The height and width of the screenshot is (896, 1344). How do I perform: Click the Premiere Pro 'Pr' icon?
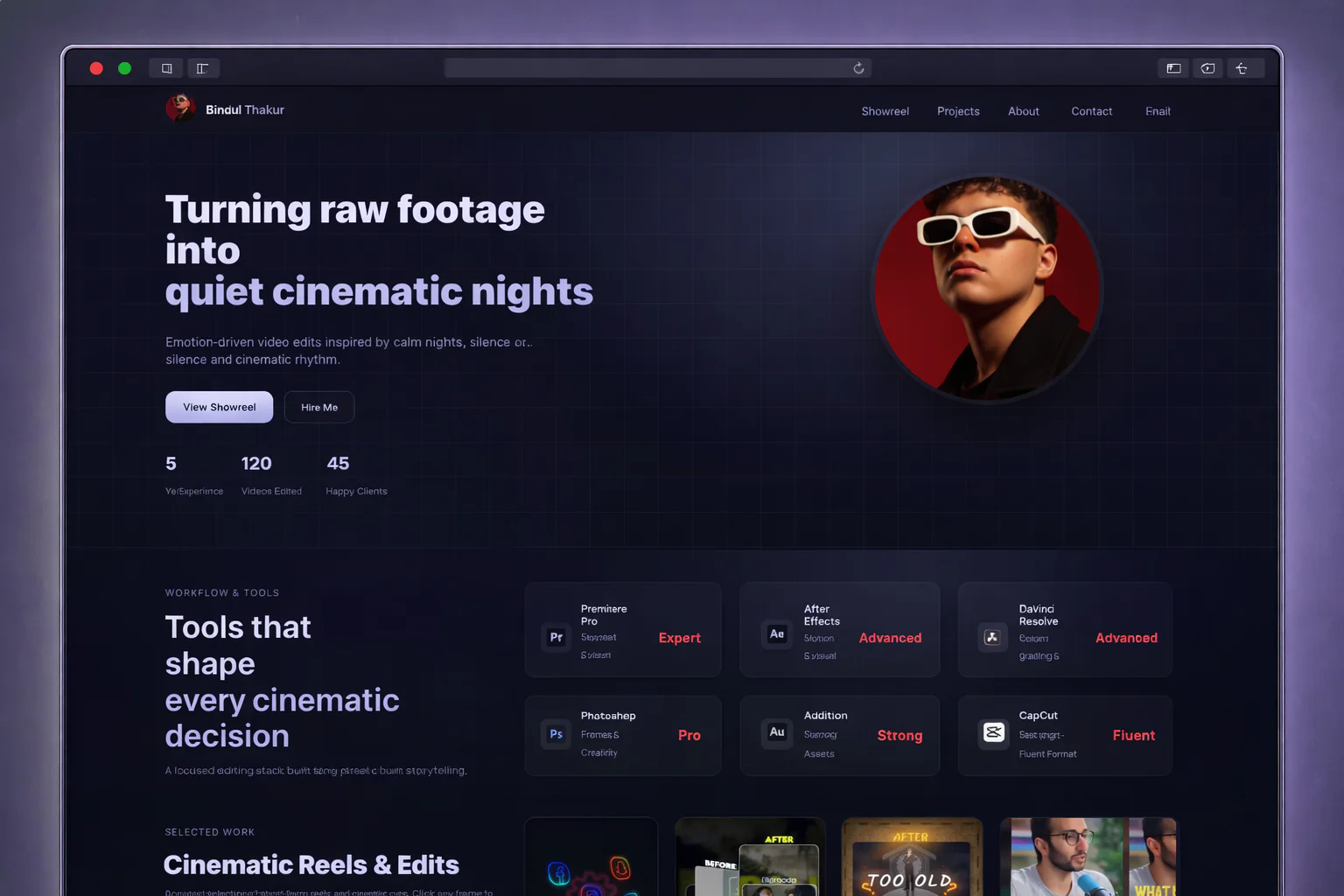(x=556, y=638)
